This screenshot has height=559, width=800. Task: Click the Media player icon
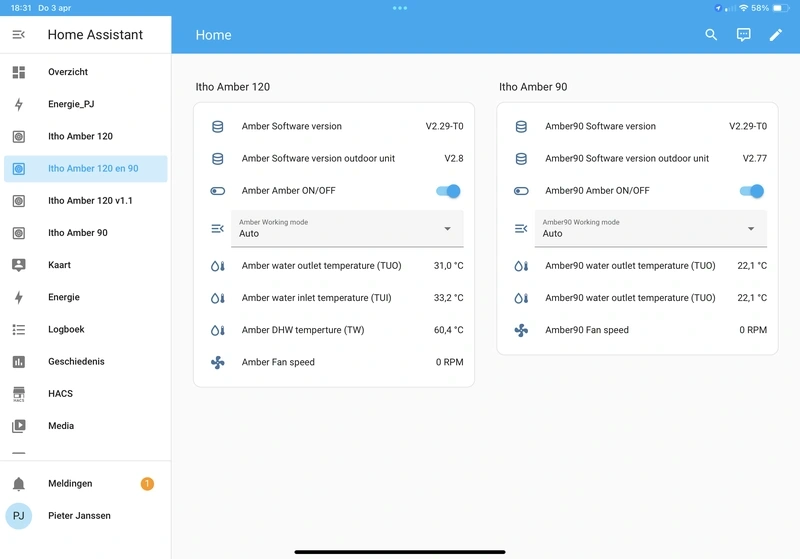tap(19, 426)
